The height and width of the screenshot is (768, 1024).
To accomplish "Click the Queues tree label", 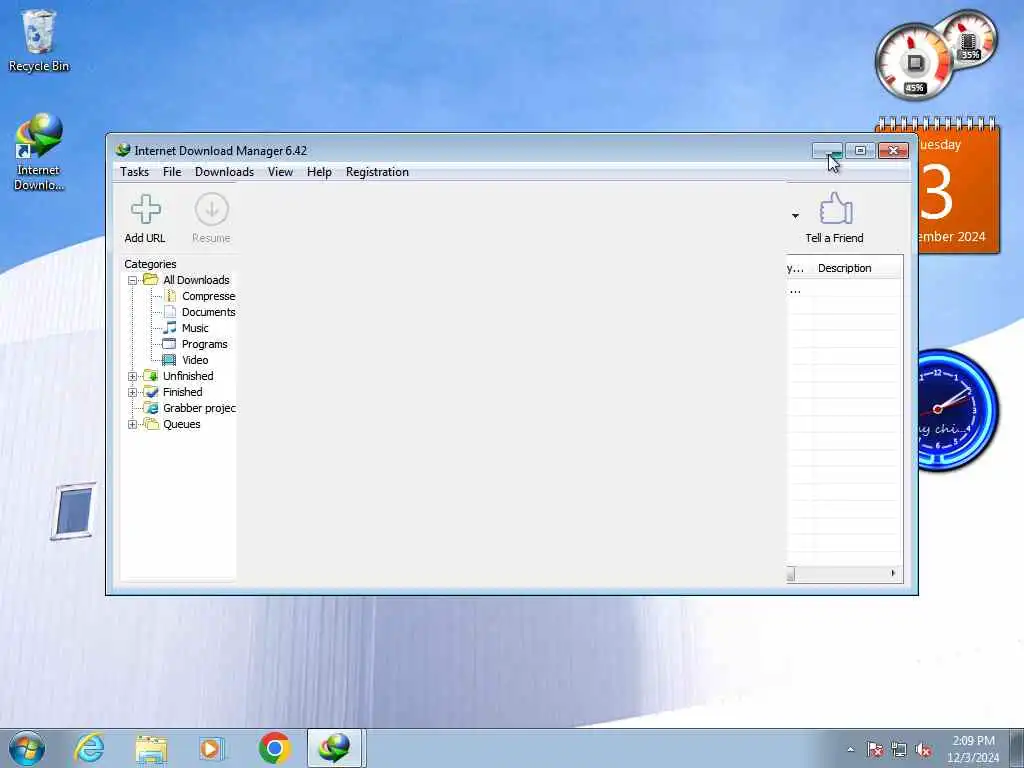I will 182,424.
